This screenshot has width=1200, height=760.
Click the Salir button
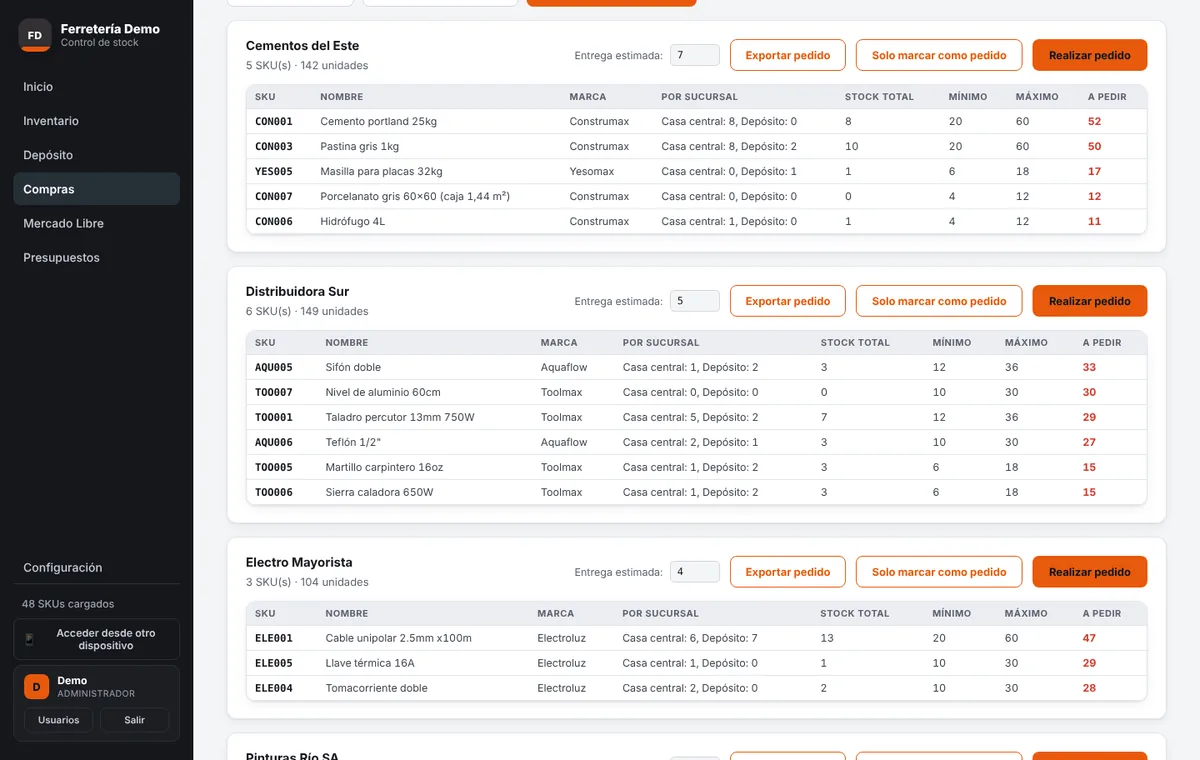(135, 720)
